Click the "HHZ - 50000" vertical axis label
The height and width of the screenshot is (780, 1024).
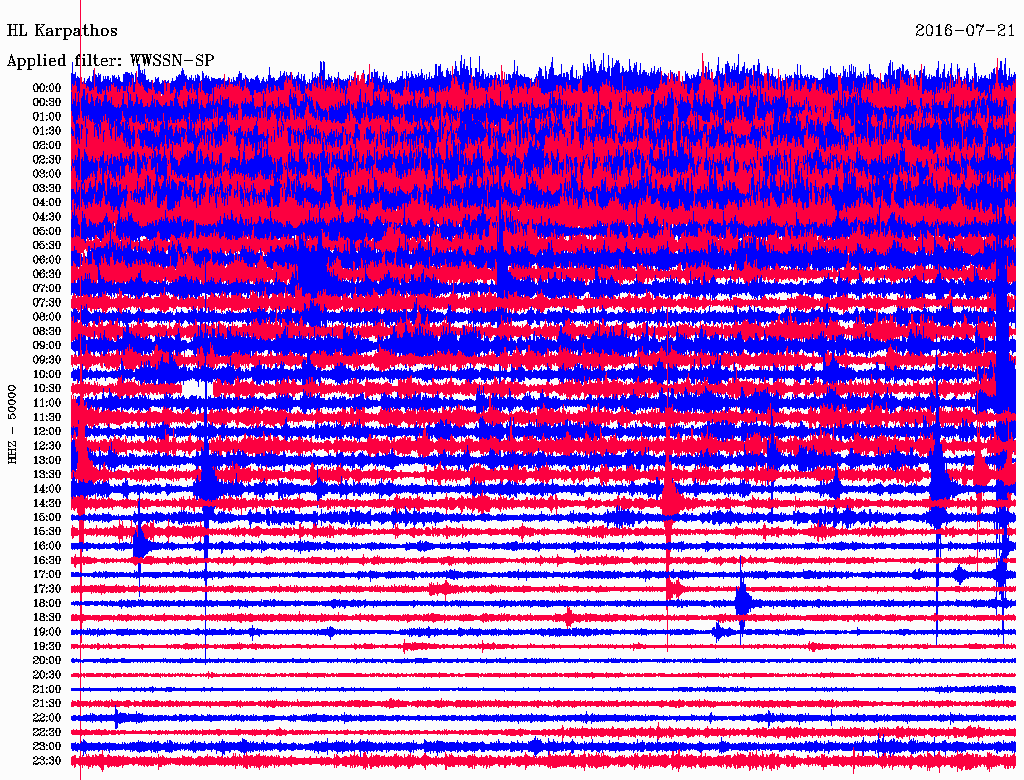13,423
